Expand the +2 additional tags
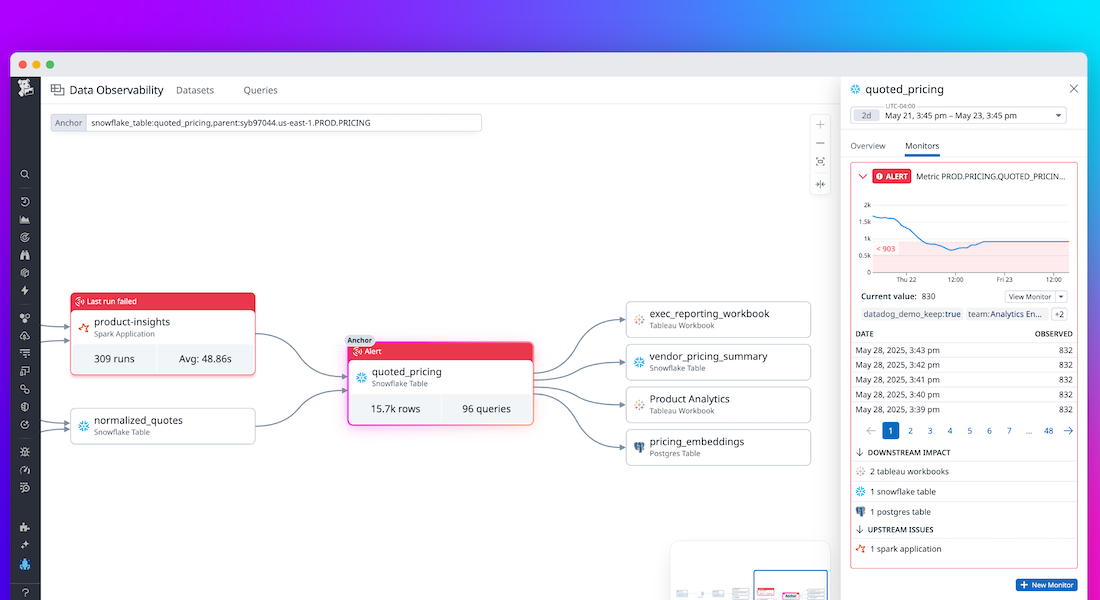1100x600 pixels. 1059,314
